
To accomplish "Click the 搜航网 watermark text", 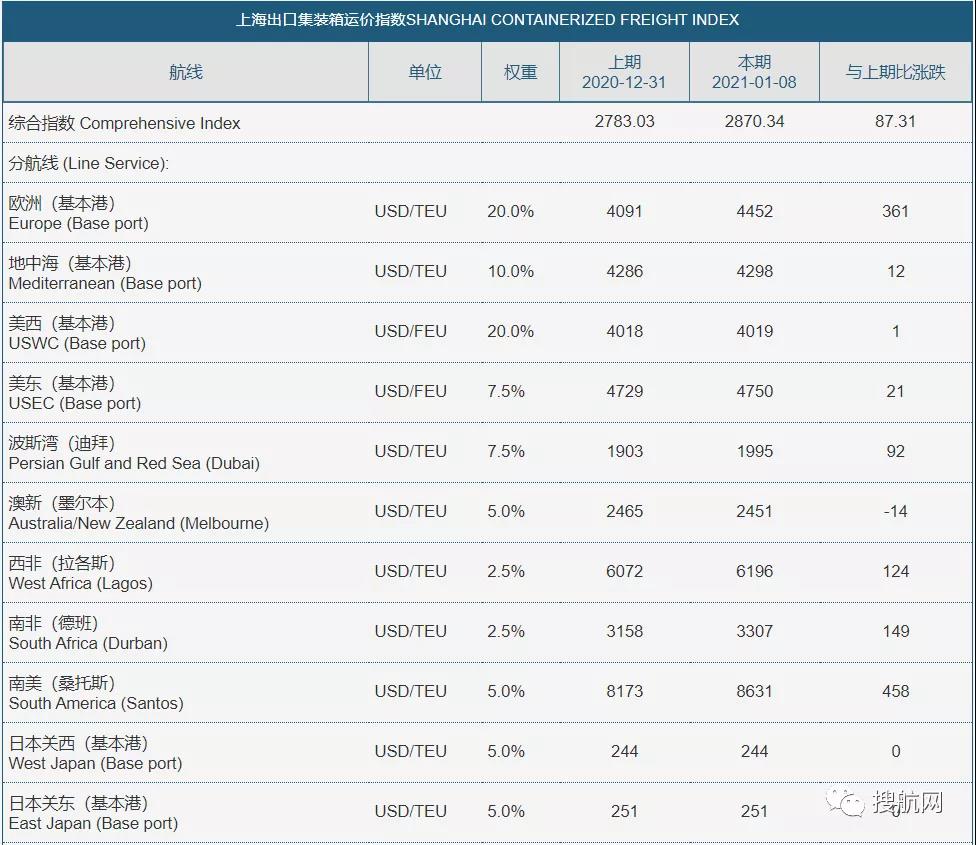I will click(908, 802).
